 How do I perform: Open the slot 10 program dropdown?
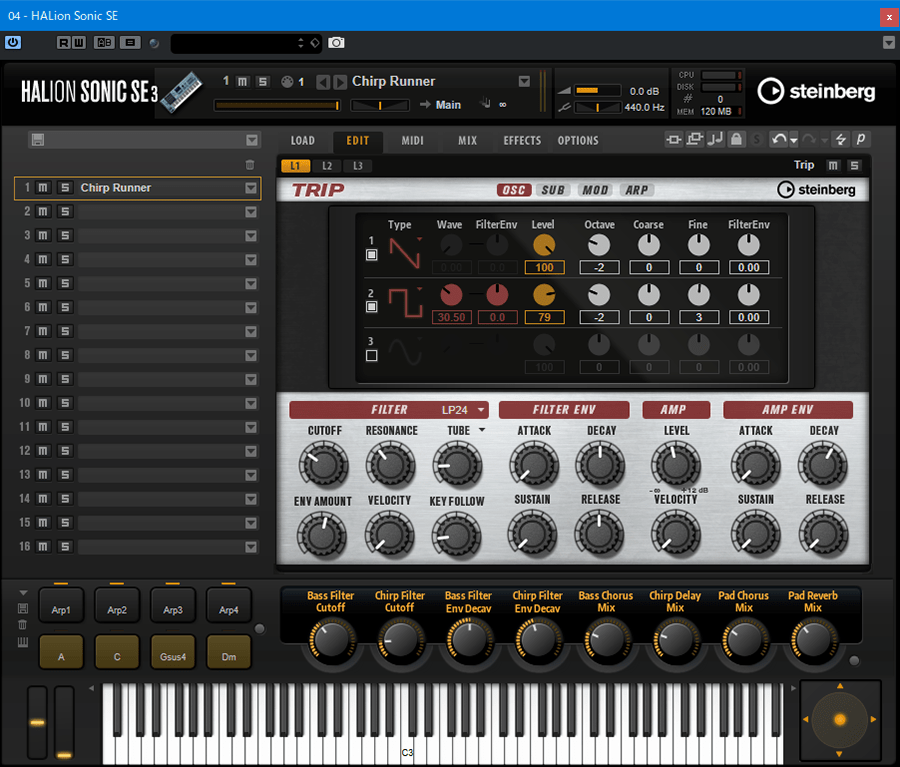pos(251,404)
